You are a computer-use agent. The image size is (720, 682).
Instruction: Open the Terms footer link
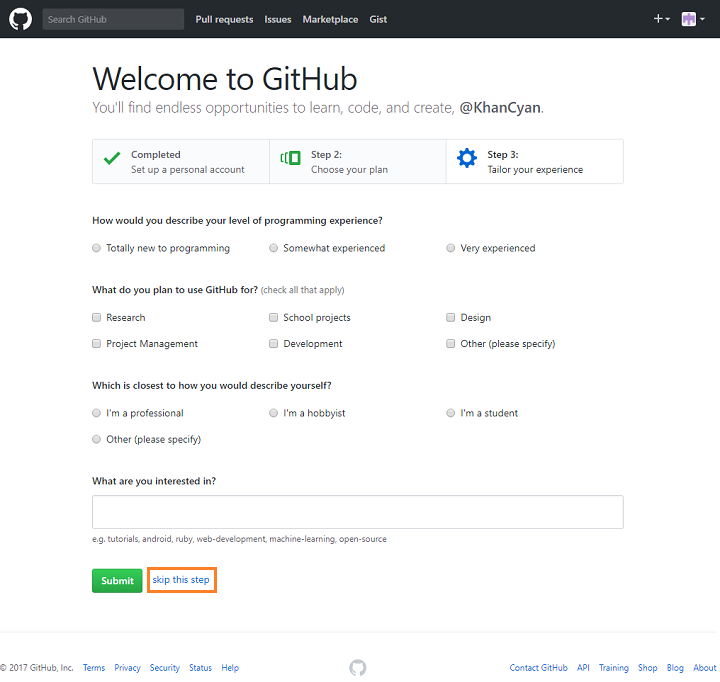[94, 667]
